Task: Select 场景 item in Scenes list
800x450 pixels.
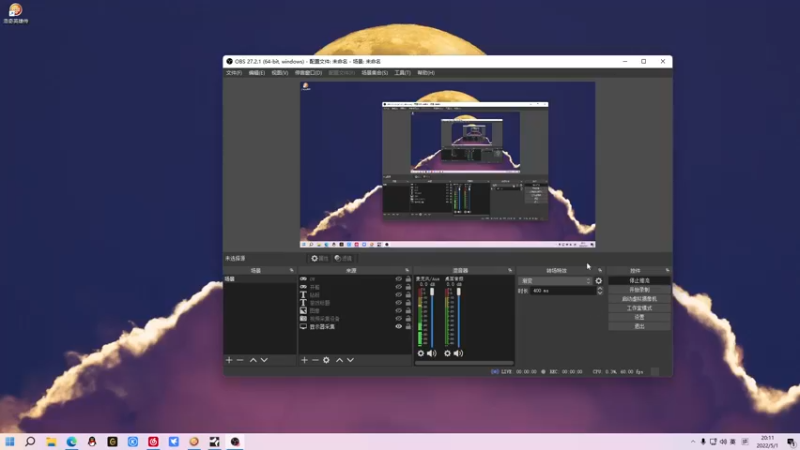Action: (260, 279)
